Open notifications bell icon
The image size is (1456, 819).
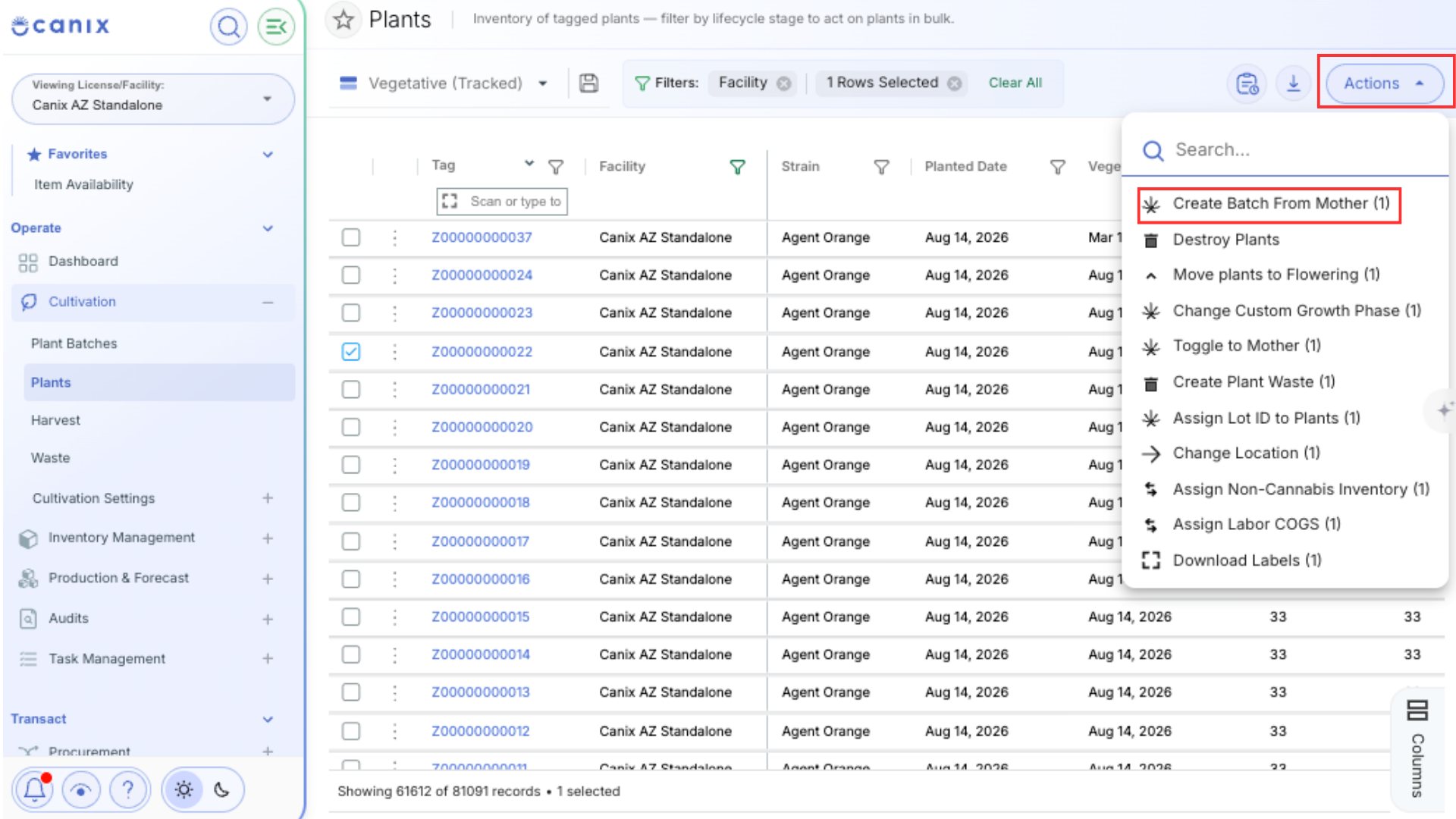(34, 790)
